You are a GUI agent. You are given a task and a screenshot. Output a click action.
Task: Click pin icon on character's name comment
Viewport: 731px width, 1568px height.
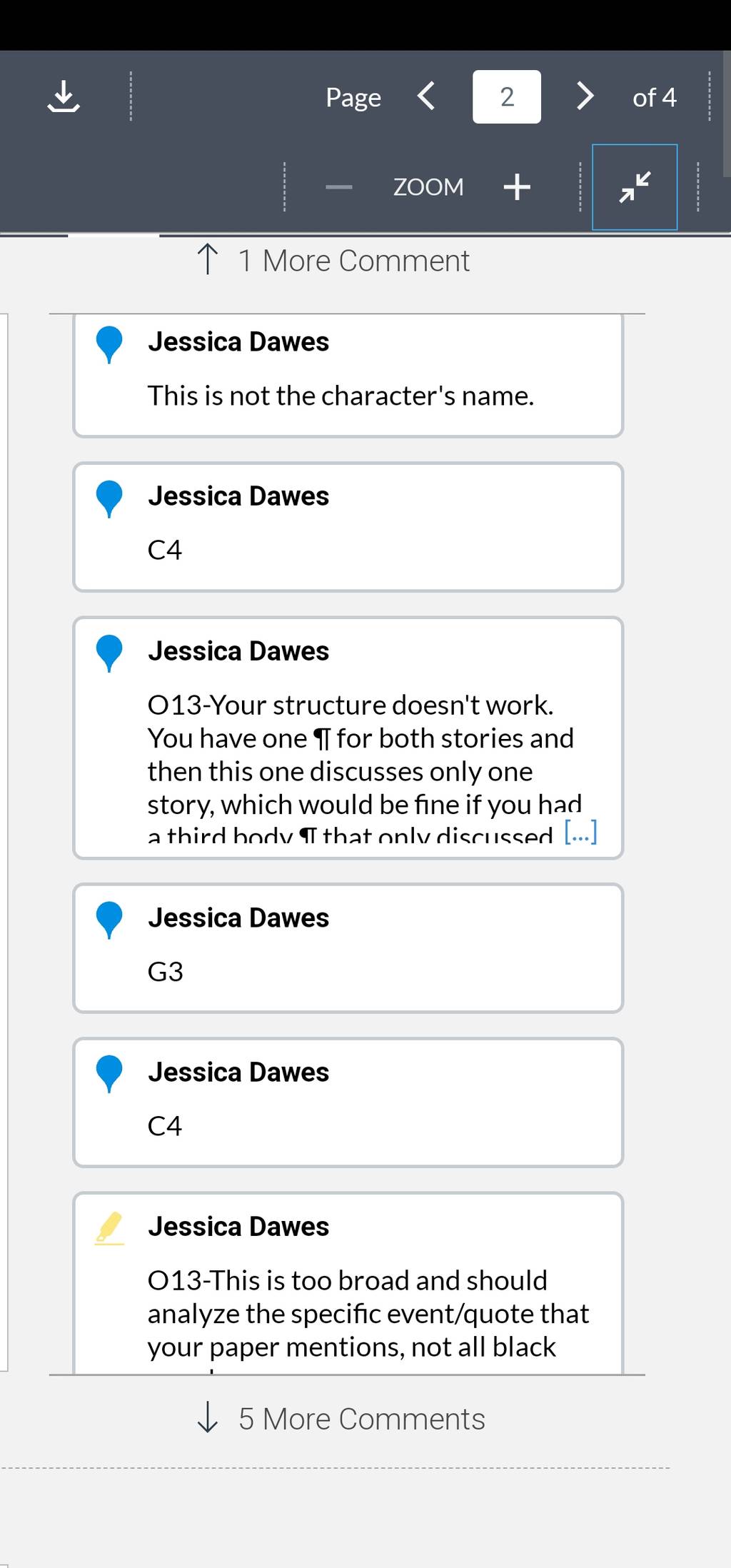[109, 345]
